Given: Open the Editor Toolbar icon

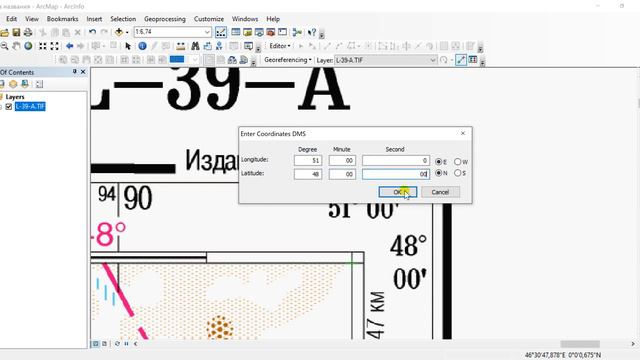Looking at the screenshot, I should point(221,32).
